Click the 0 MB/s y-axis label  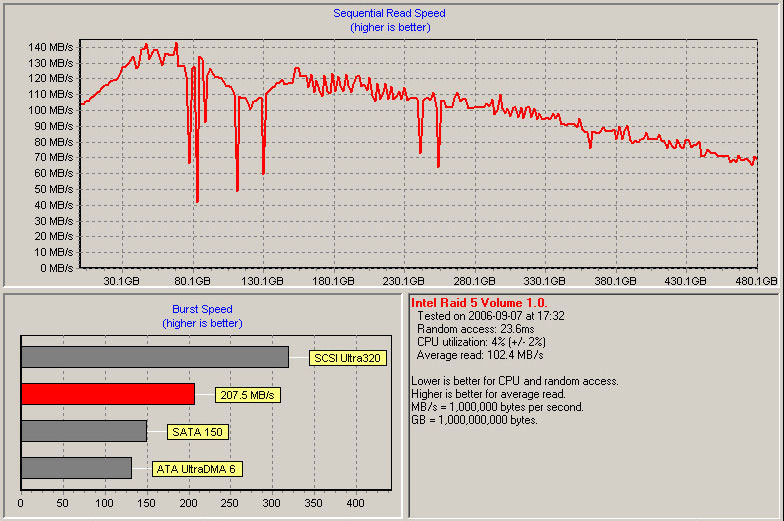point(55,268)
